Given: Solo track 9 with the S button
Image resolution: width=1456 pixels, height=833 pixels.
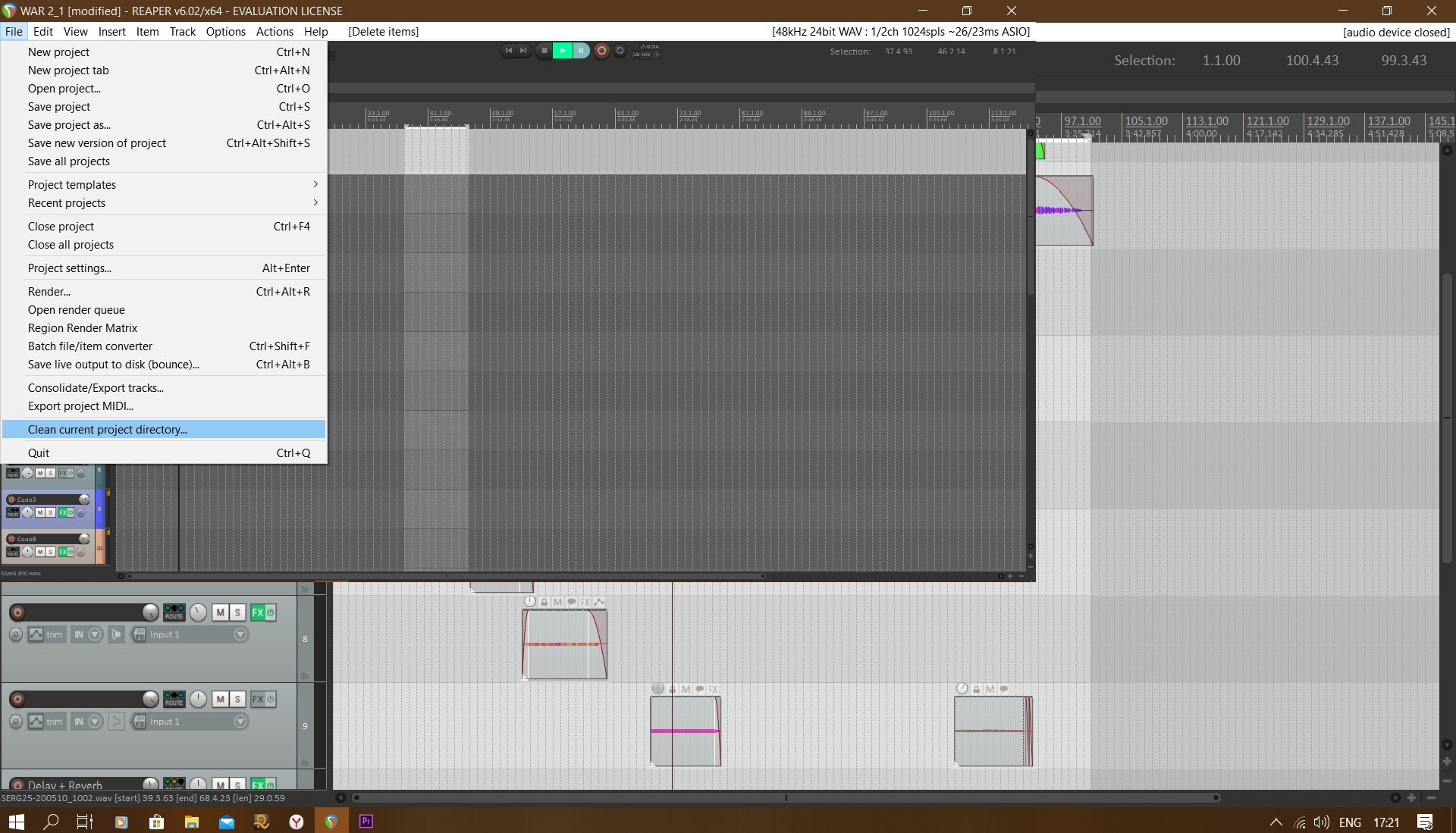Looking at the screenshot, I should pos(237,699).
